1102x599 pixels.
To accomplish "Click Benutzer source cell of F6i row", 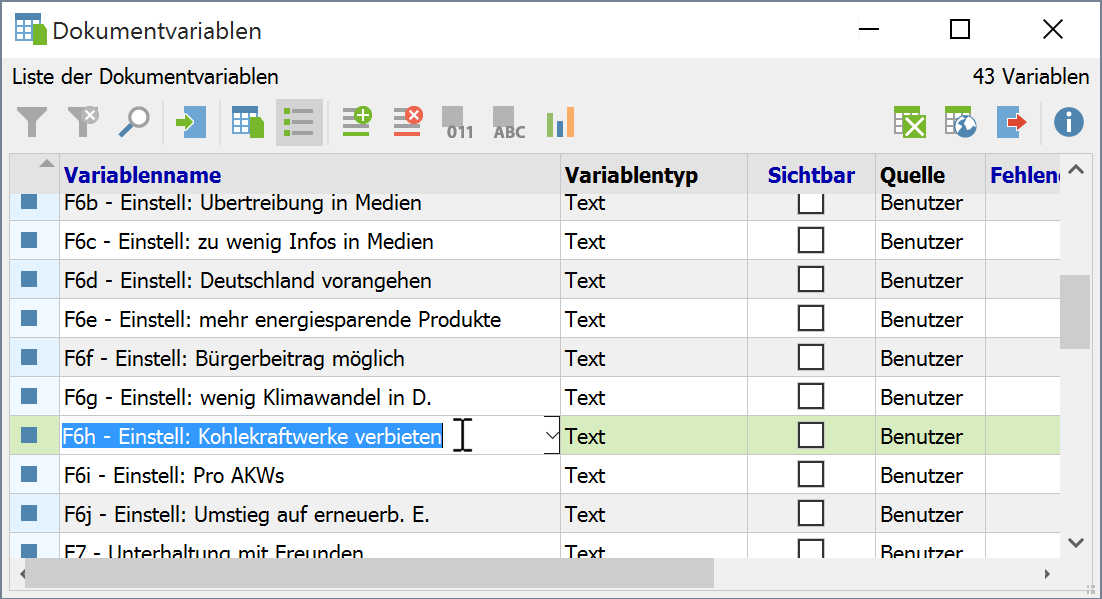I will click(930, 475).
